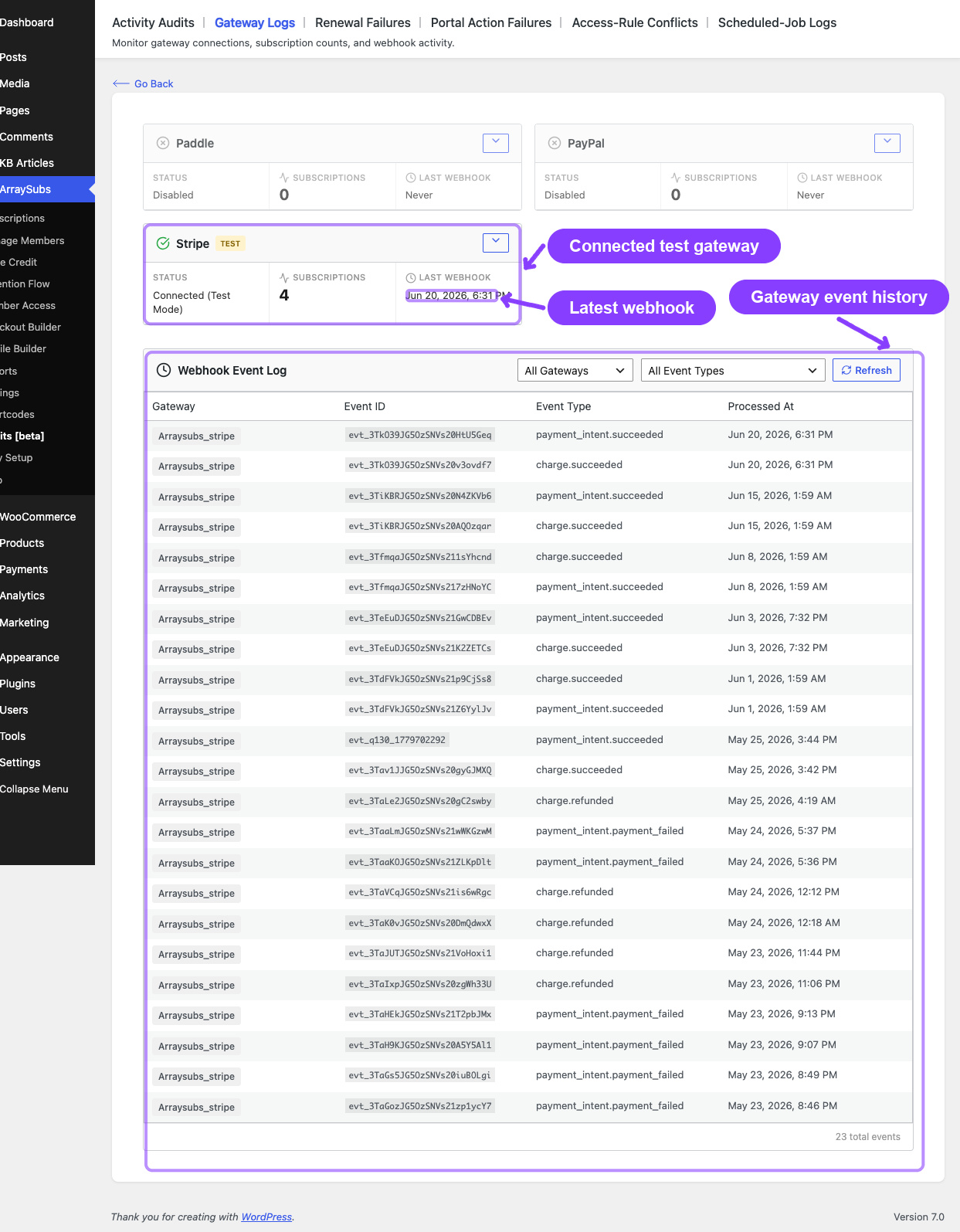Collapse the Stripe gateway card chevron

point(496,243)
